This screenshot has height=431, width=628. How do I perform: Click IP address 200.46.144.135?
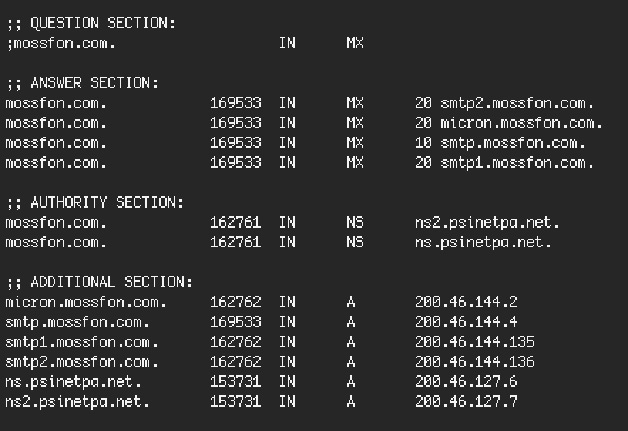pos(475,342)
